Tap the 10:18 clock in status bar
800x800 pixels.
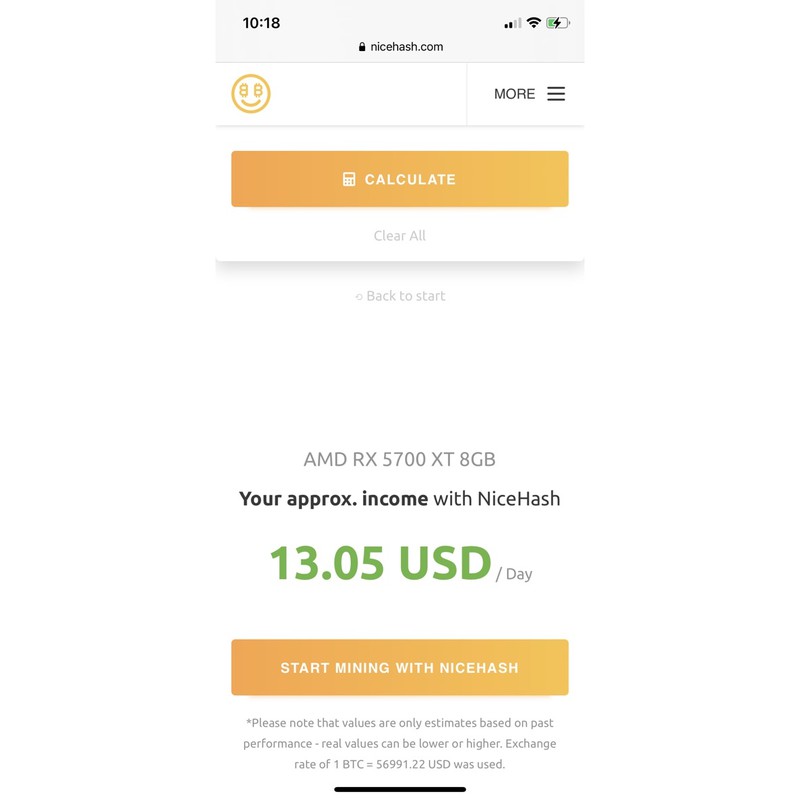coord(261,23)
